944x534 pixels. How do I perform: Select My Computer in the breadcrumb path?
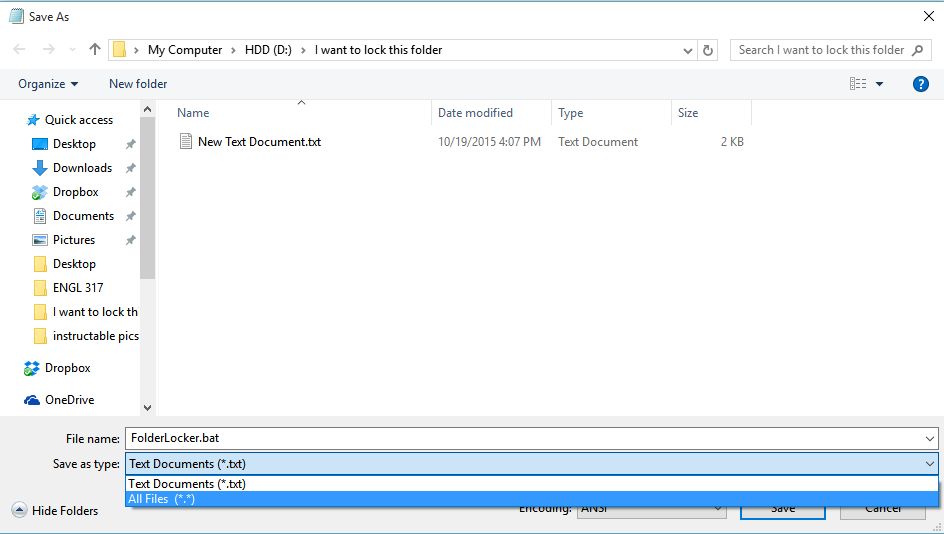[x=185, y=50]
